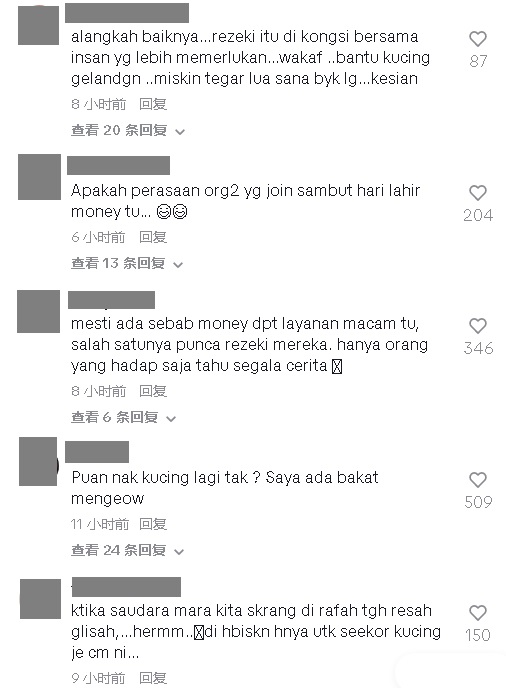Like the comment with 87 likes
The width and height of the screenshot is (506, 688).
[x=478, y=39]
